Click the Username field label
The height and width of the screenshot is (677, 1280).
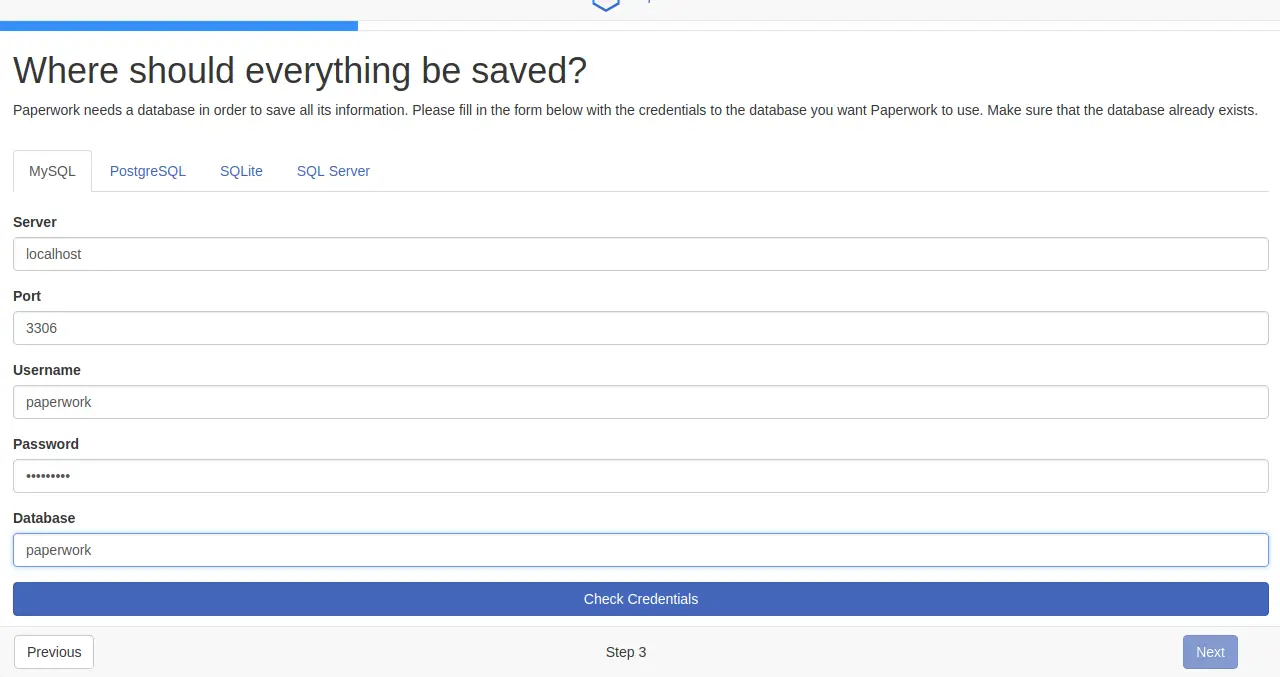click(x=47, y=370)
